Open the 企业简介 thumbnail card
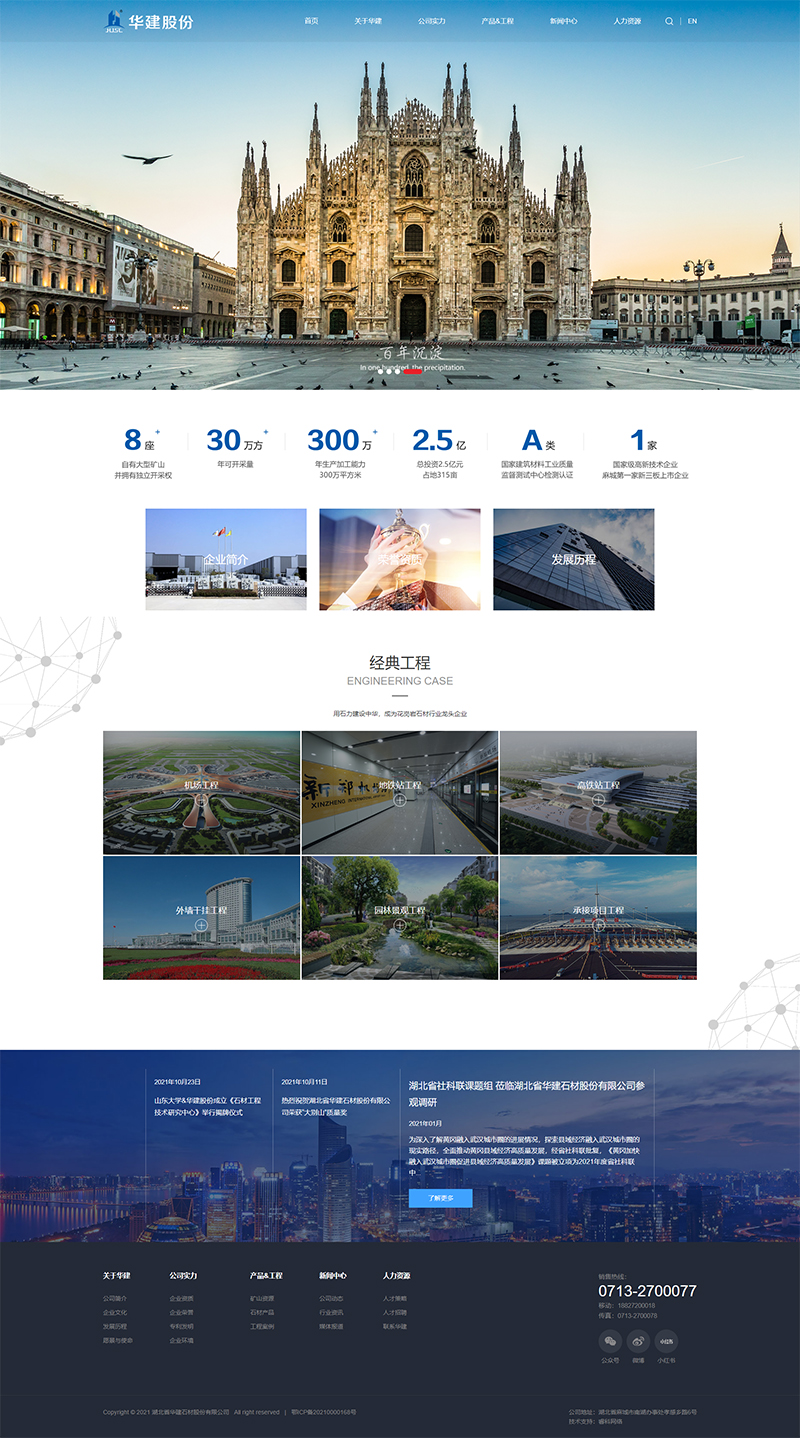This screenshot has width=800, height=1438. tap(226, 559)
